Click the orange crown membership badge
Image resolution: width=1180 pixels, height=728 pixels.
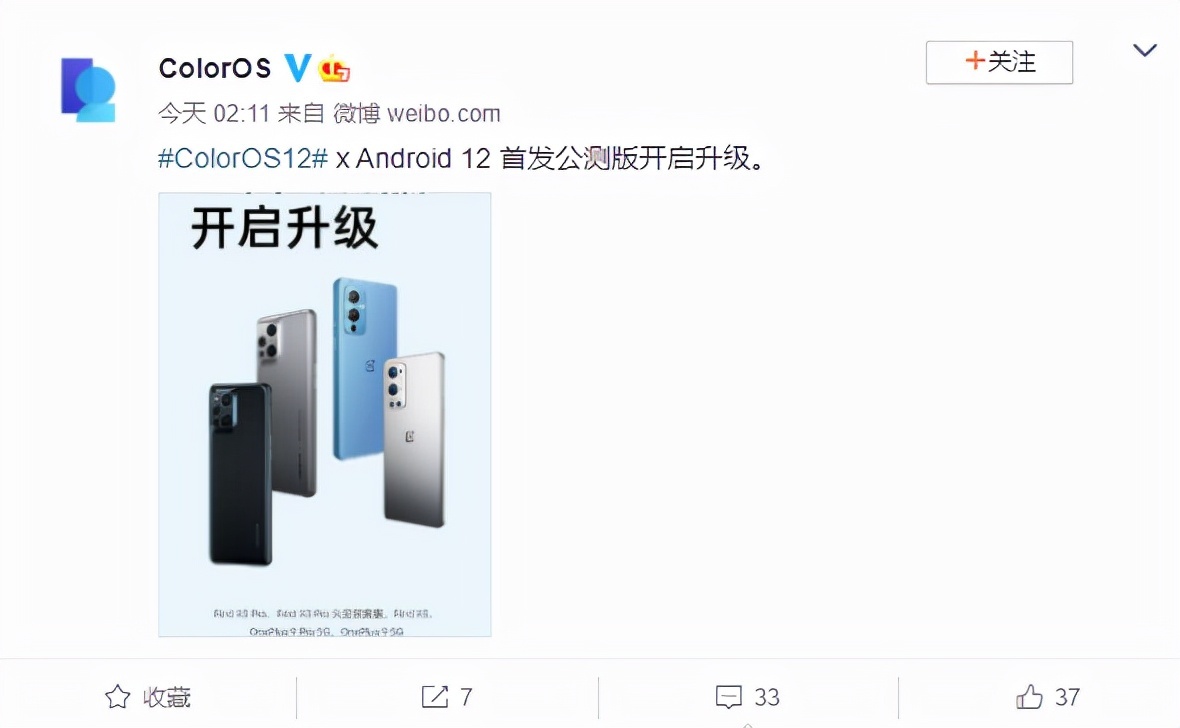pos(333,69)
